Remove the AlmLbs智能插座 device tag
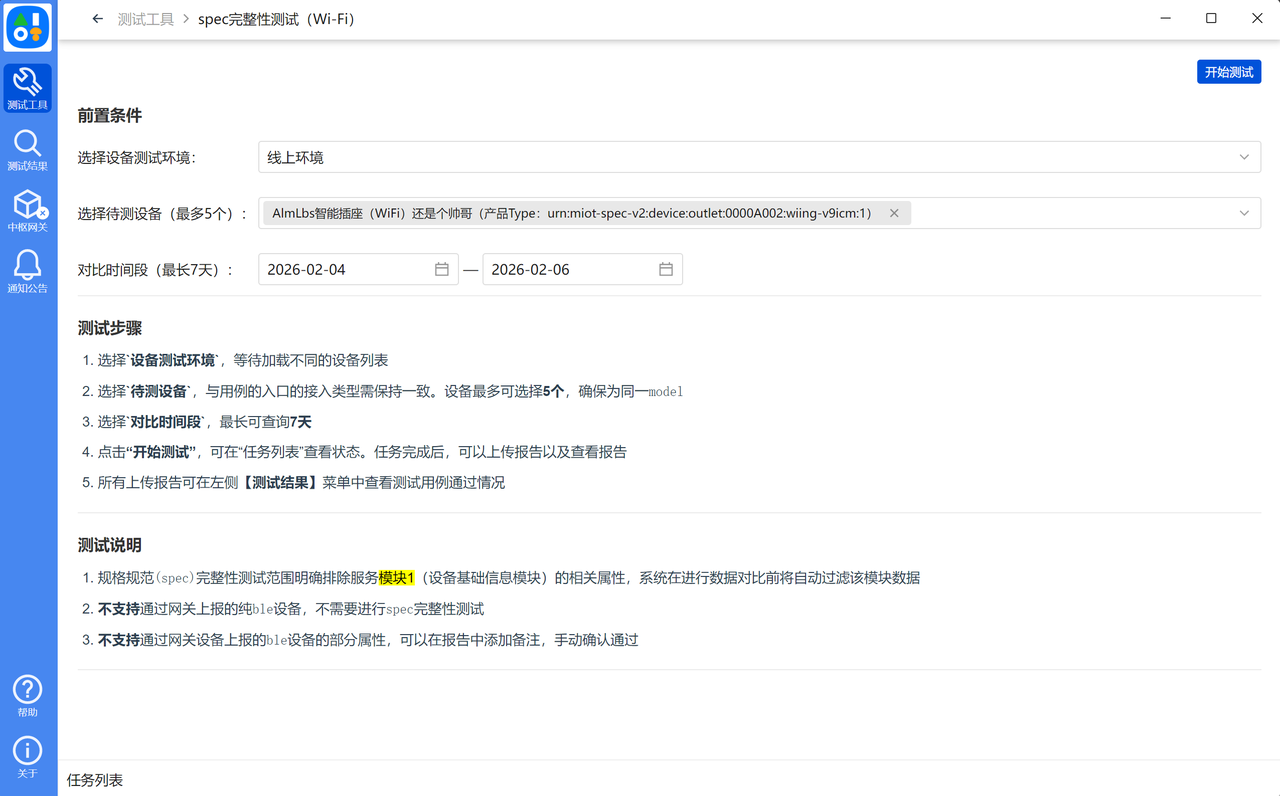The image size is (1280, 796). (894, 213)
